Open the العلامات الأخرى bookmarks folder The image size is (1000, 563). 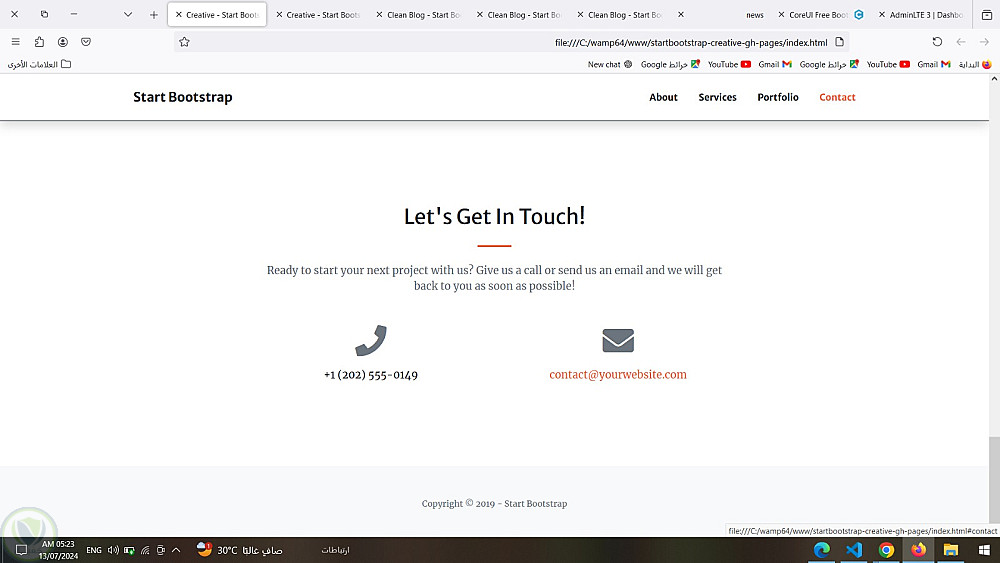click(39, 64)
